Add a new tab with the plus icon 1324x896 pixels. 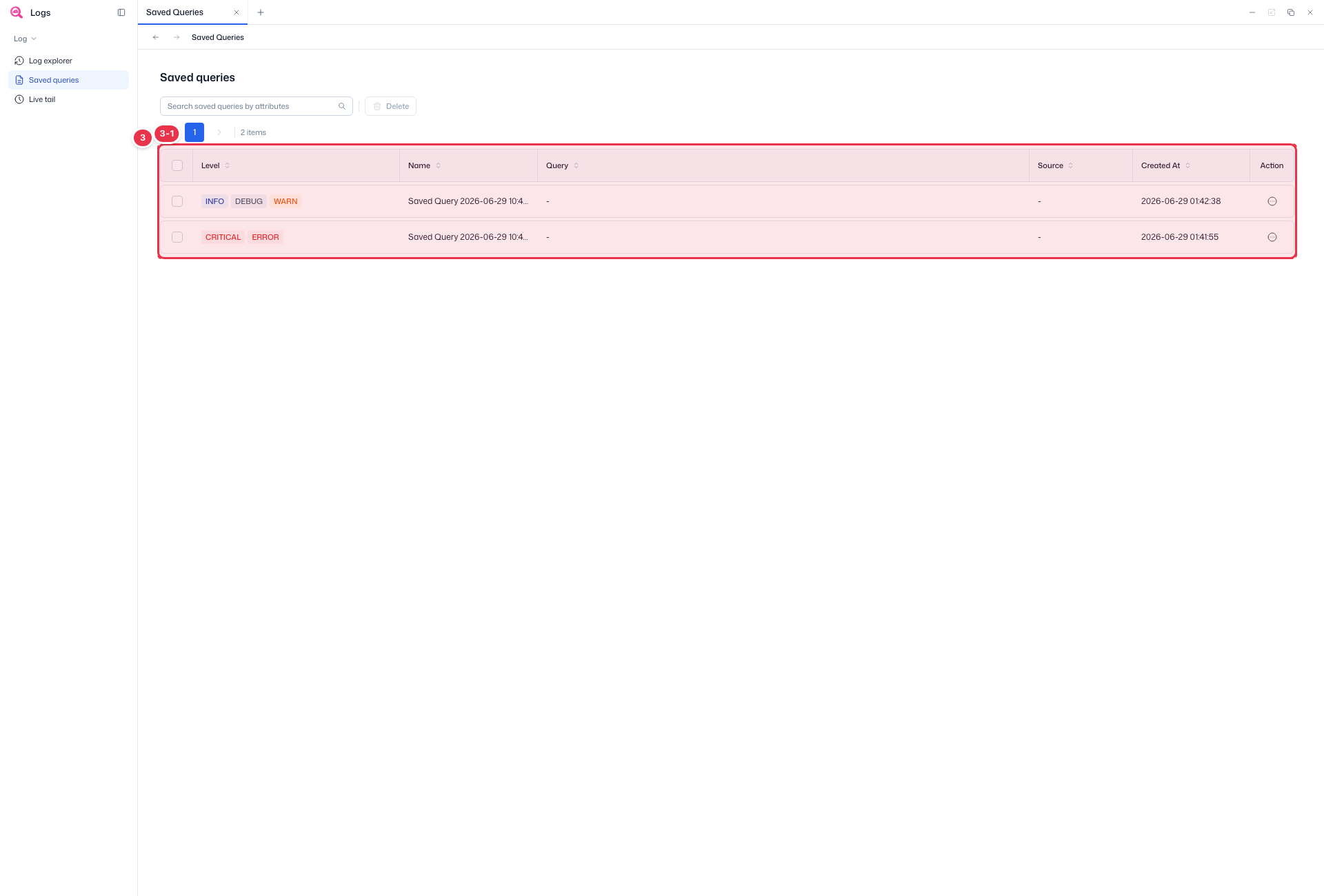(x=261, y=12)
